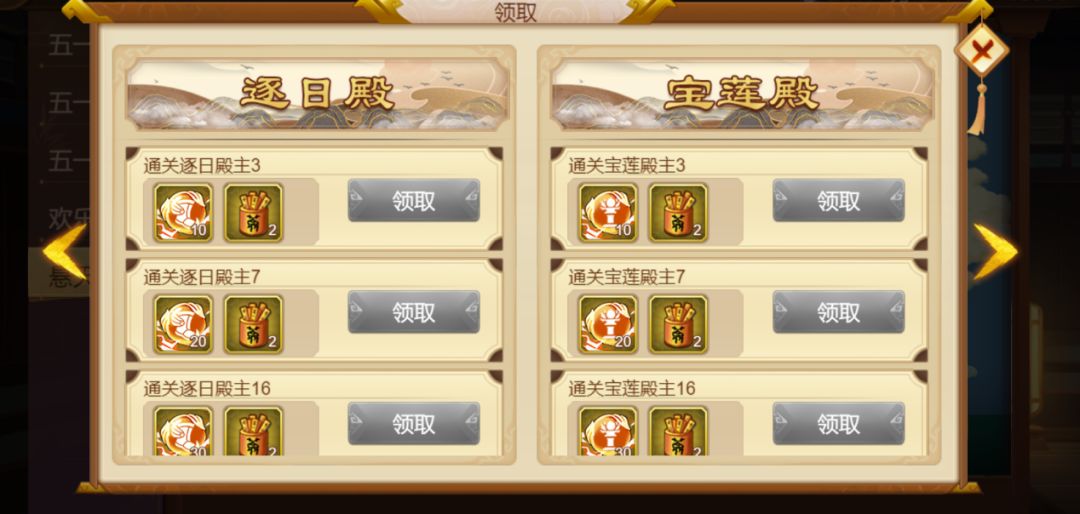
Task: Tap the 20-count lotus coin under 通关宝莲殿主7
Action: click(608, 324)
